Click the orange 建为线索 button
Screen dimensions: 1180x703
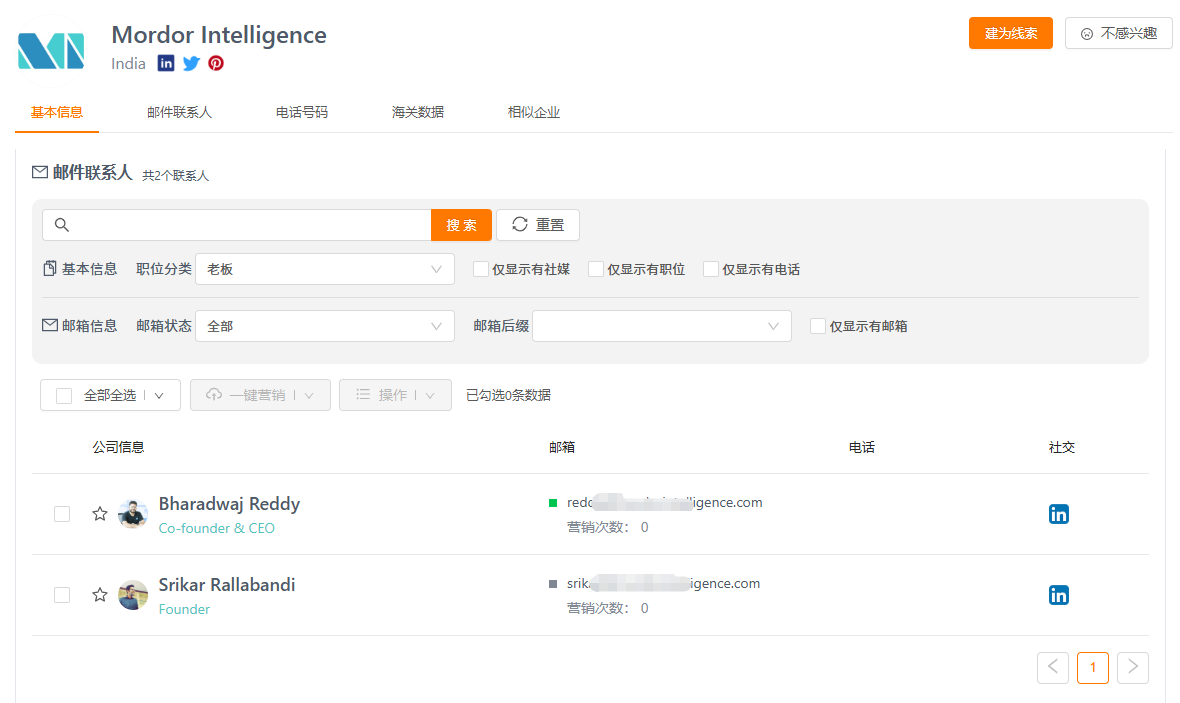pos(1011,33)
